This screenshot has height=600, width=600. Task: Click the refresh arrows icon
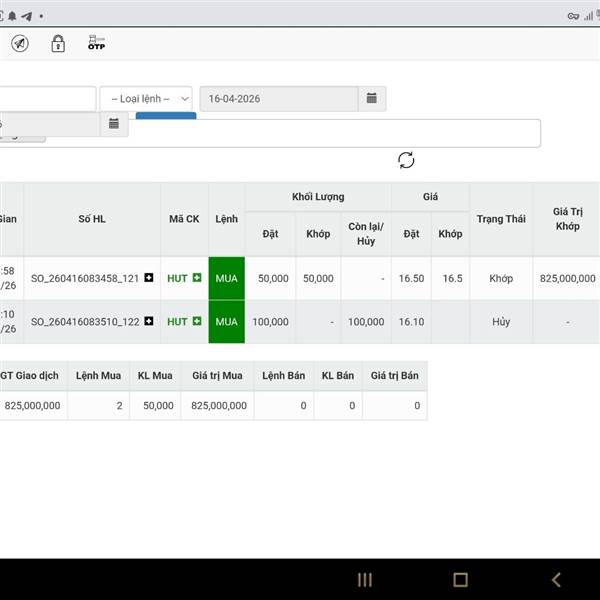pos(406,160)
